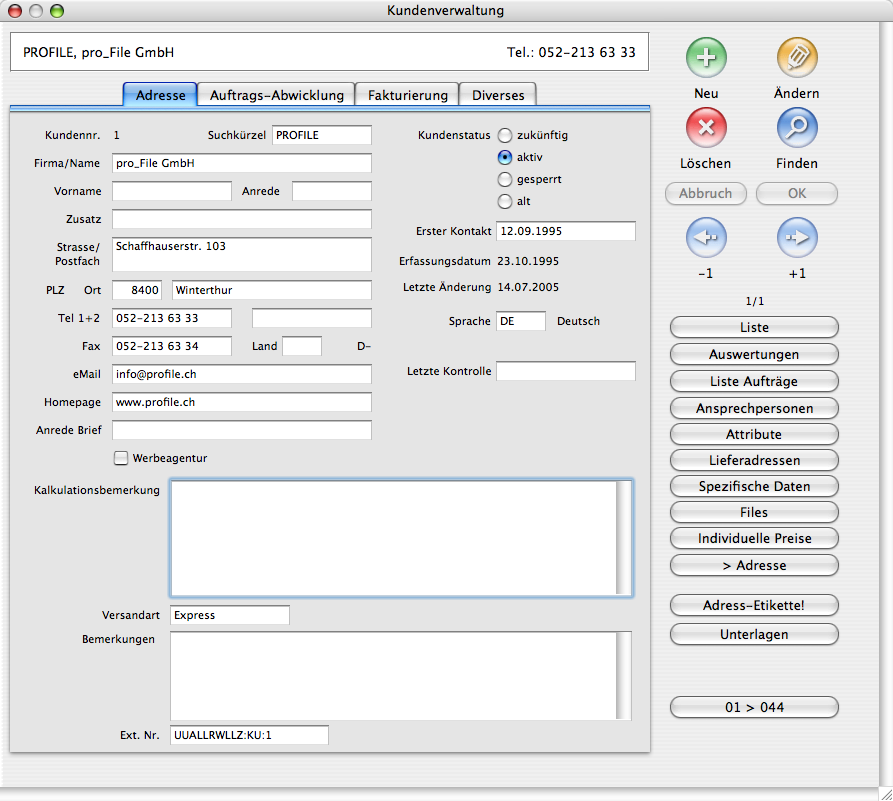
Task: Click the Individuelle Preise button
Action: coord(754,538)
